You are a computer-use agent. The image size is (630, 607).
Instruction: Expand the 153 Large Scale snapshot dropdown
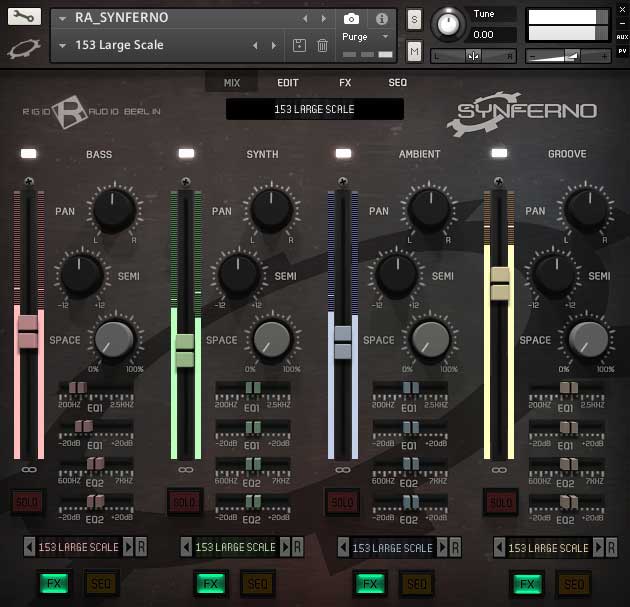coord(63,45)
